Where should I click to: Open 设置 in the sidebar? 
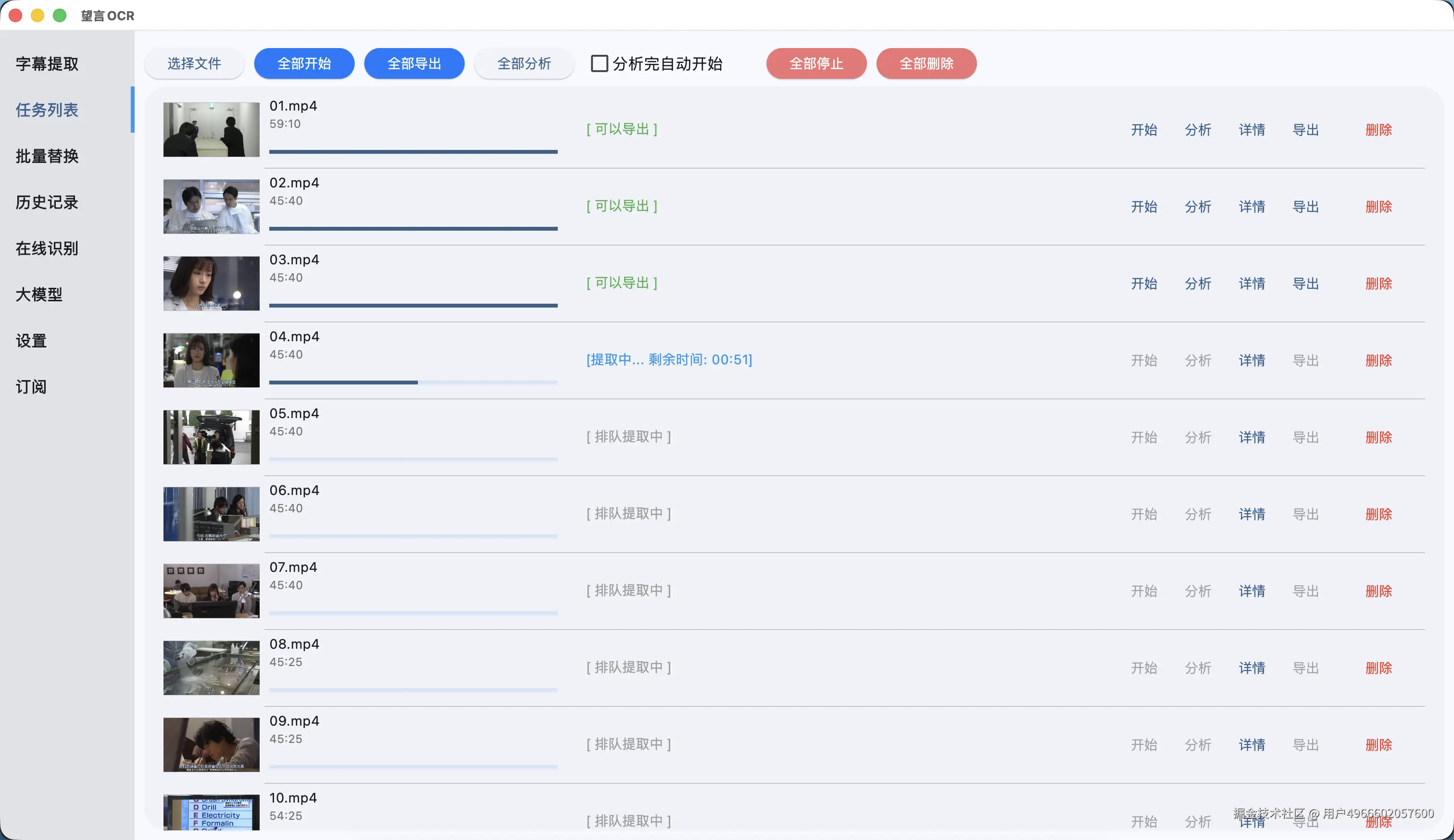[31, 341]
